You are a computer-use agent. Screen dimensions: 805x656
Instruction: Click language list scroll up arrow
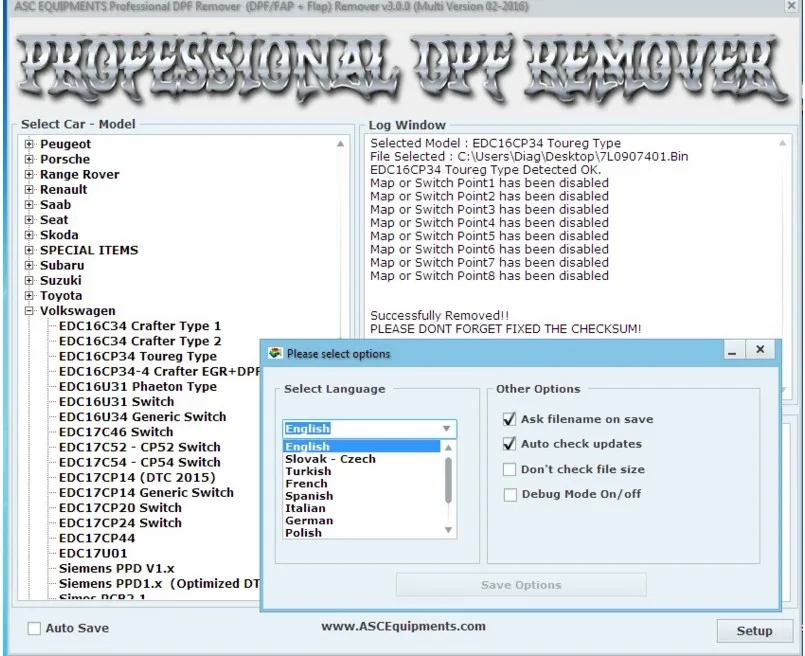click(x=448, y=448)
